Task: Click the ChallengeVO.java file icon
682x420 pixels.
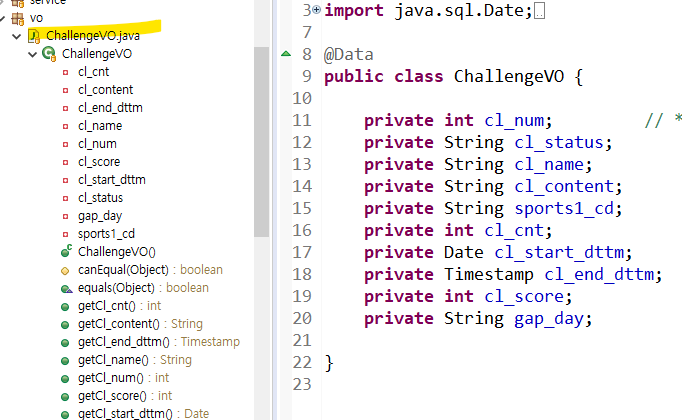Action: [34, 36]
